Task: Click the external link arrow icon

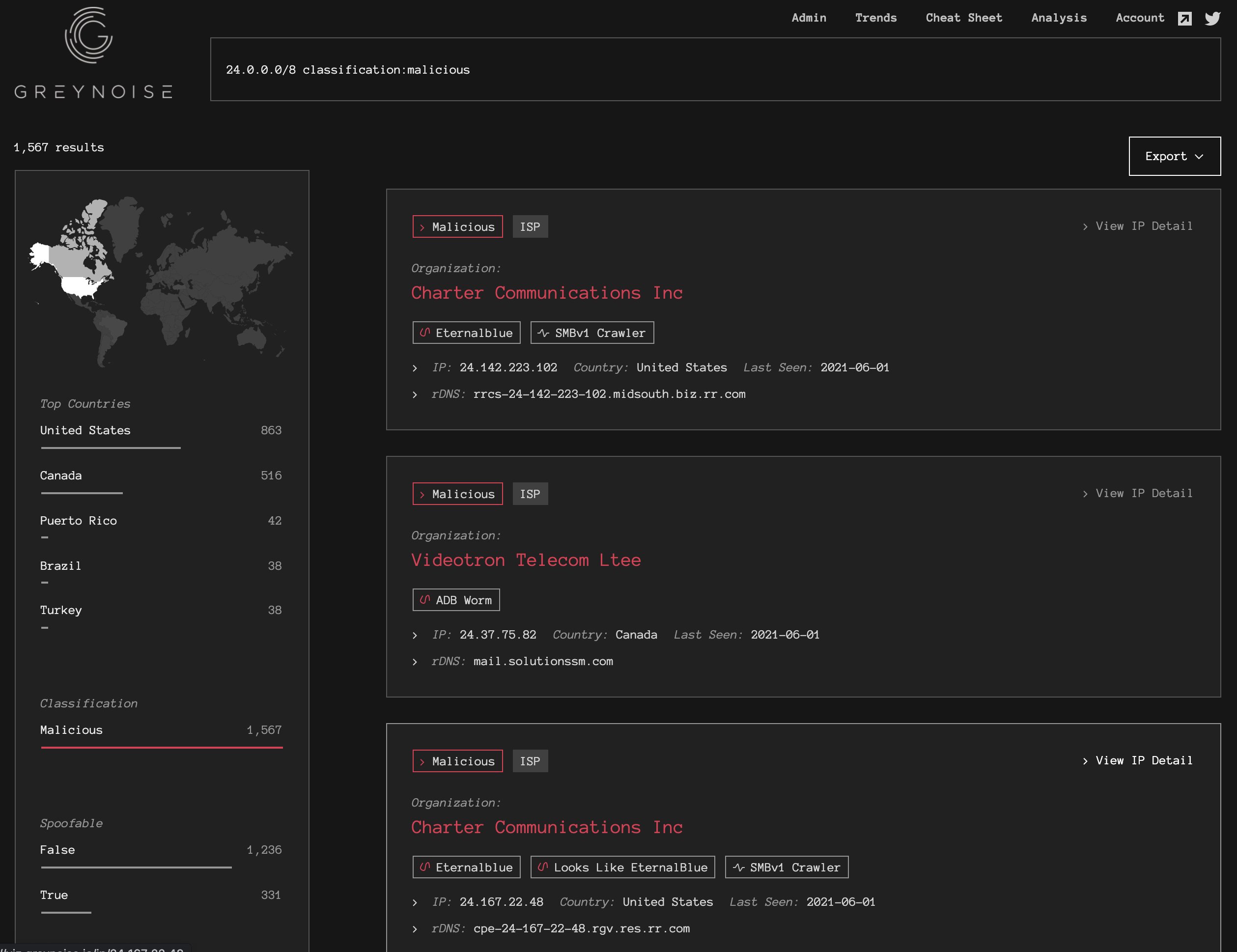Action: tap(1184, 19)
